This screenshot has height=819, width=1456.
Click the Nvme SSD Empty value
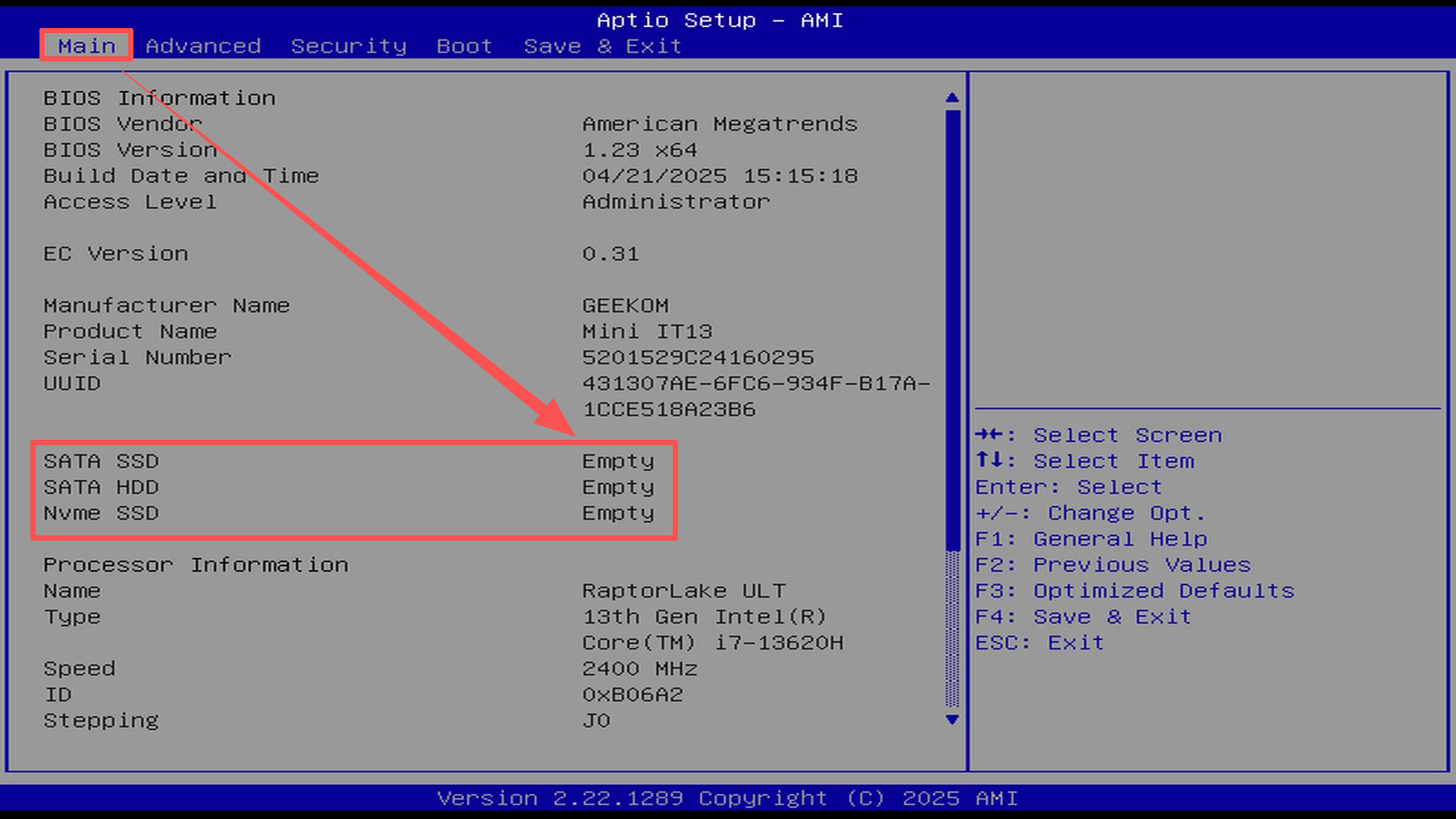coord(617,513)
